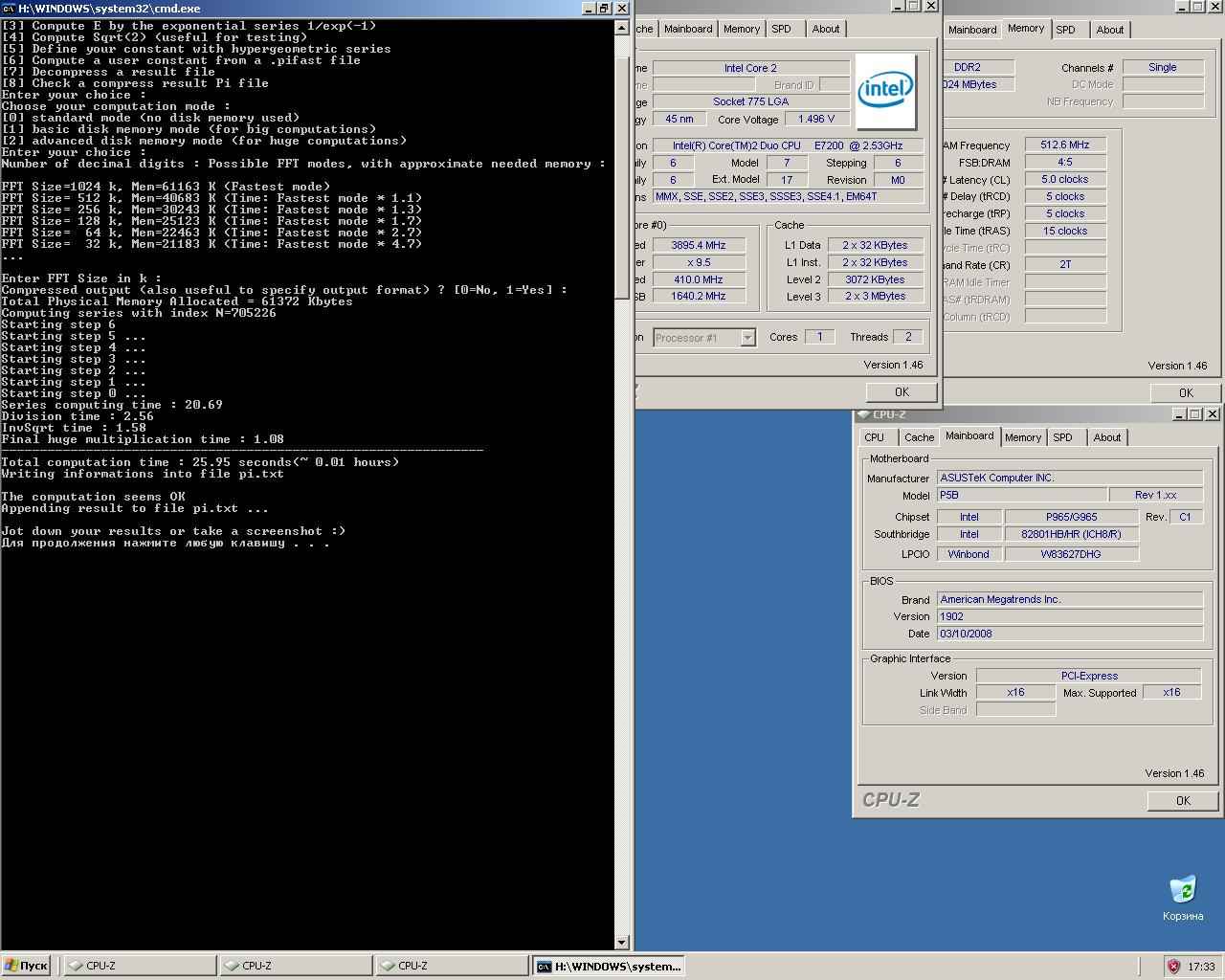Open SPD tab in the CPU window
This screenshot has height=980, width=1225.
coord(782,29)
